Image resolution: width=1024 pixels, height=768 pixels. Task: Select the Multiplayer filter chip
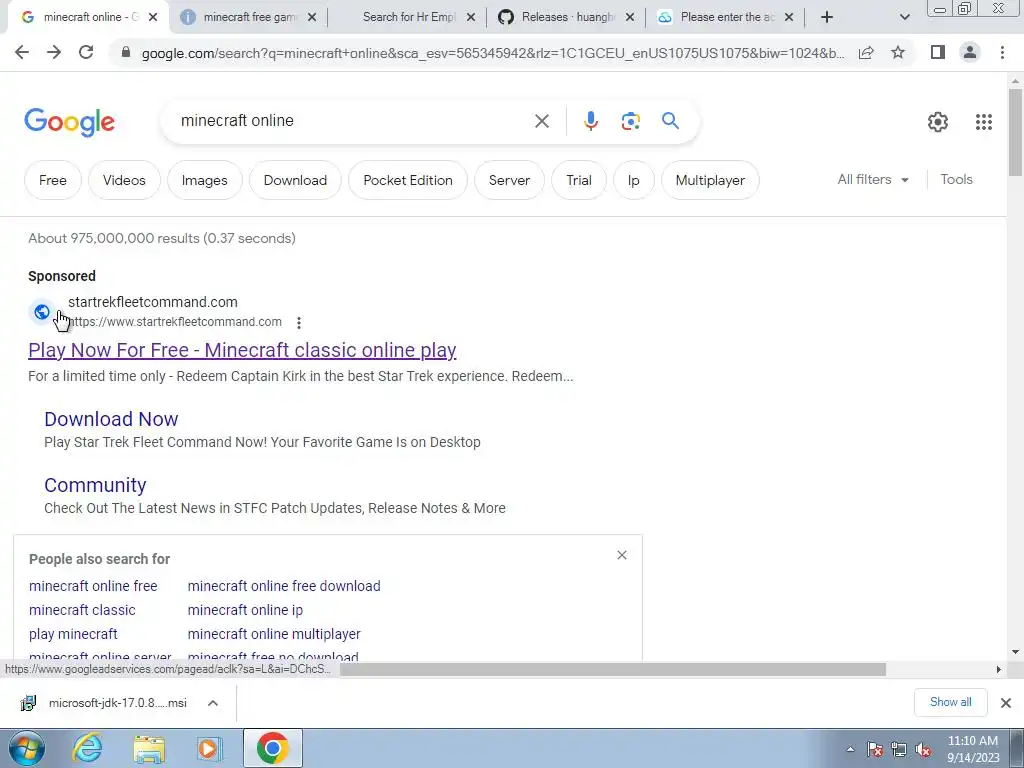pyautogui.click(x=710, y=180)
